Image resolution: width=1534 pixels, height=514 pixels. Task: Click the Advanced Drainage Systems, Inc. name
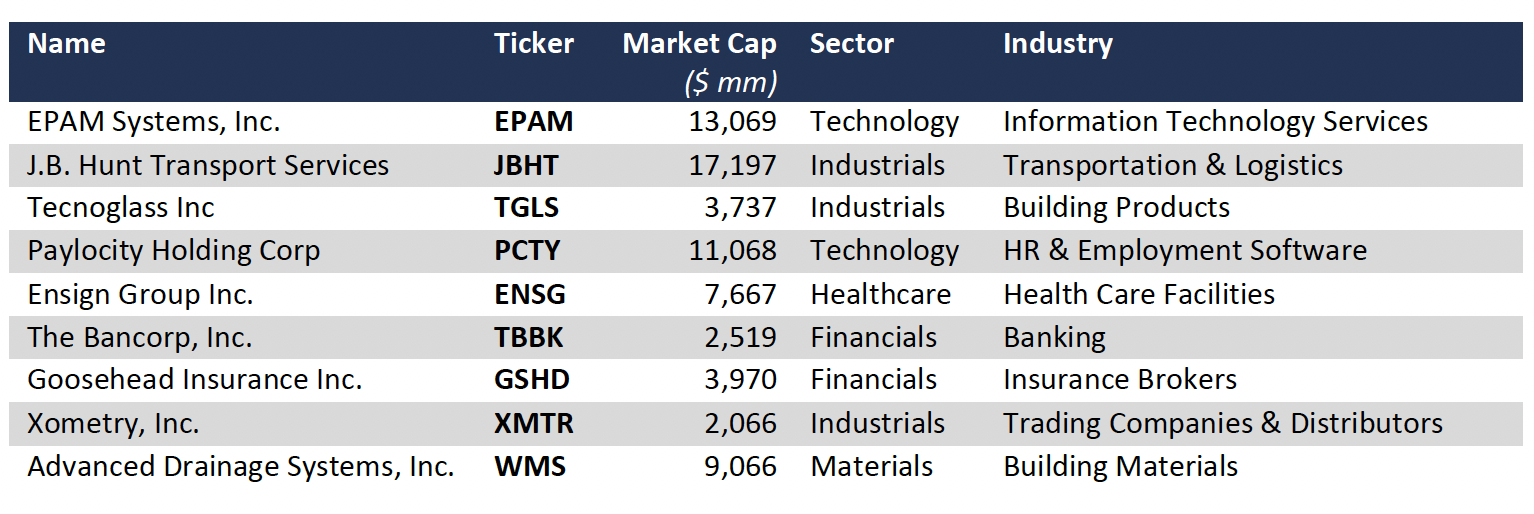(x=241, y=467)
